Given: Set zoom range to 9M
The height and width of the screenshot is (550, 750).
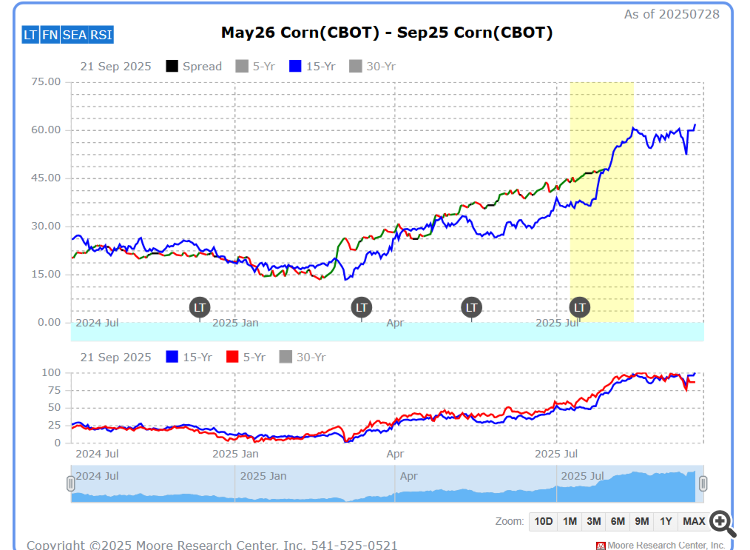Looking at the screenshot, I should point(641,521).
